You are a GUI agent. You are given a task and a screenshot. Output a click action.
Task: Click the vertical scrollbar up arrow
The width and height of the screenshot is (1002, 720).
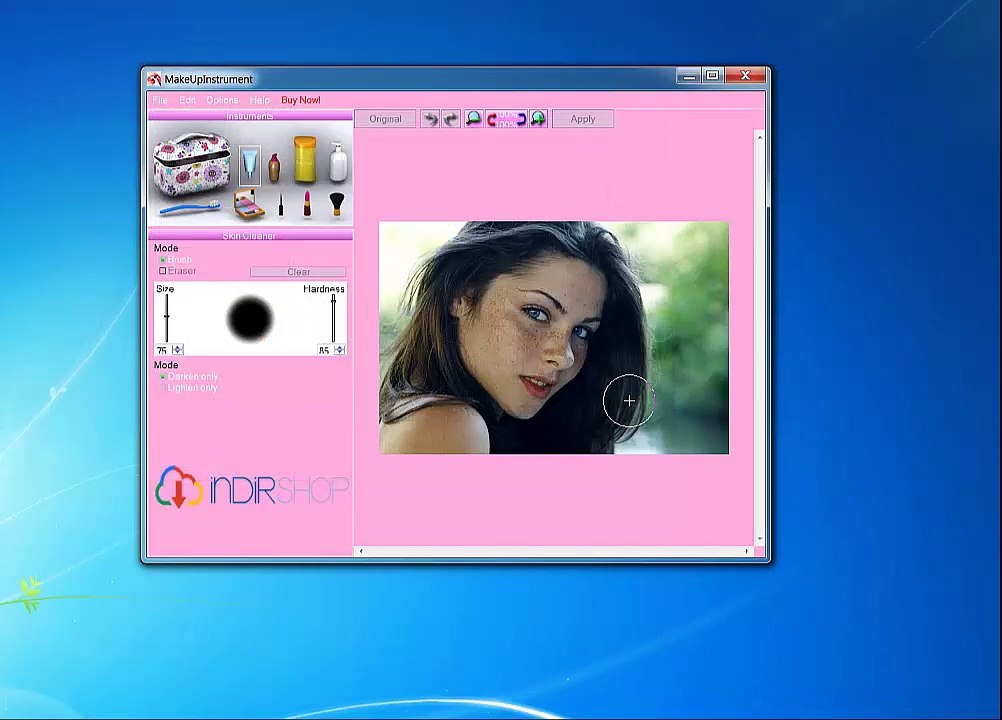pyautogui.click(x=760, y=137)
